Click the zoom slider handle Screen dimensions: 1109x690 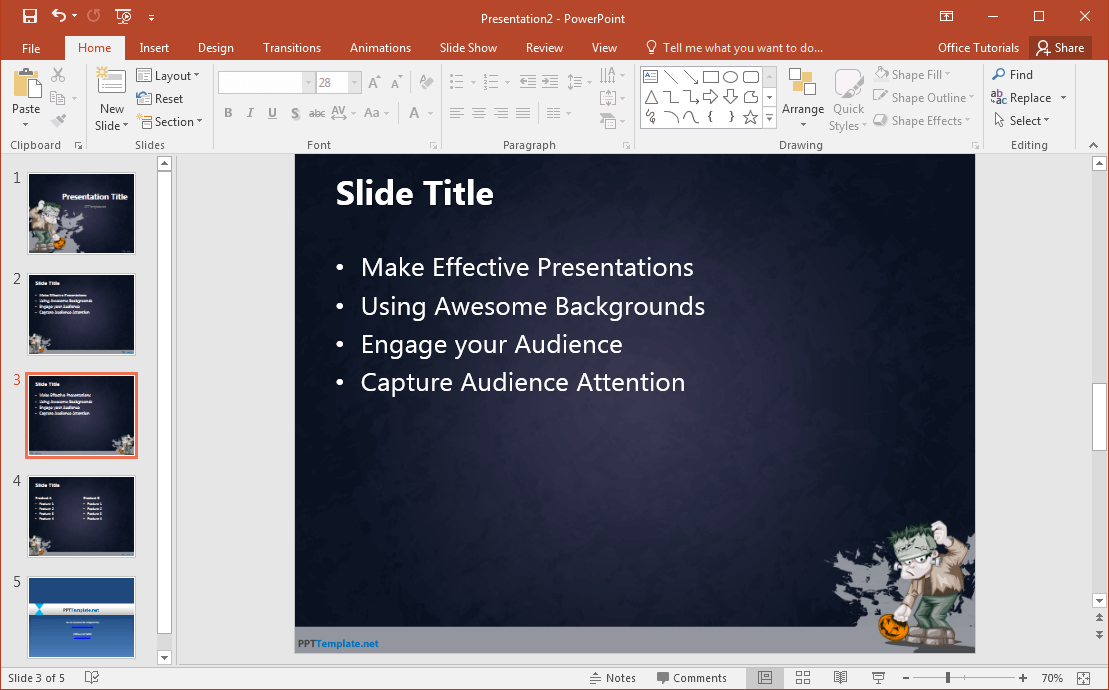(947, 678)
